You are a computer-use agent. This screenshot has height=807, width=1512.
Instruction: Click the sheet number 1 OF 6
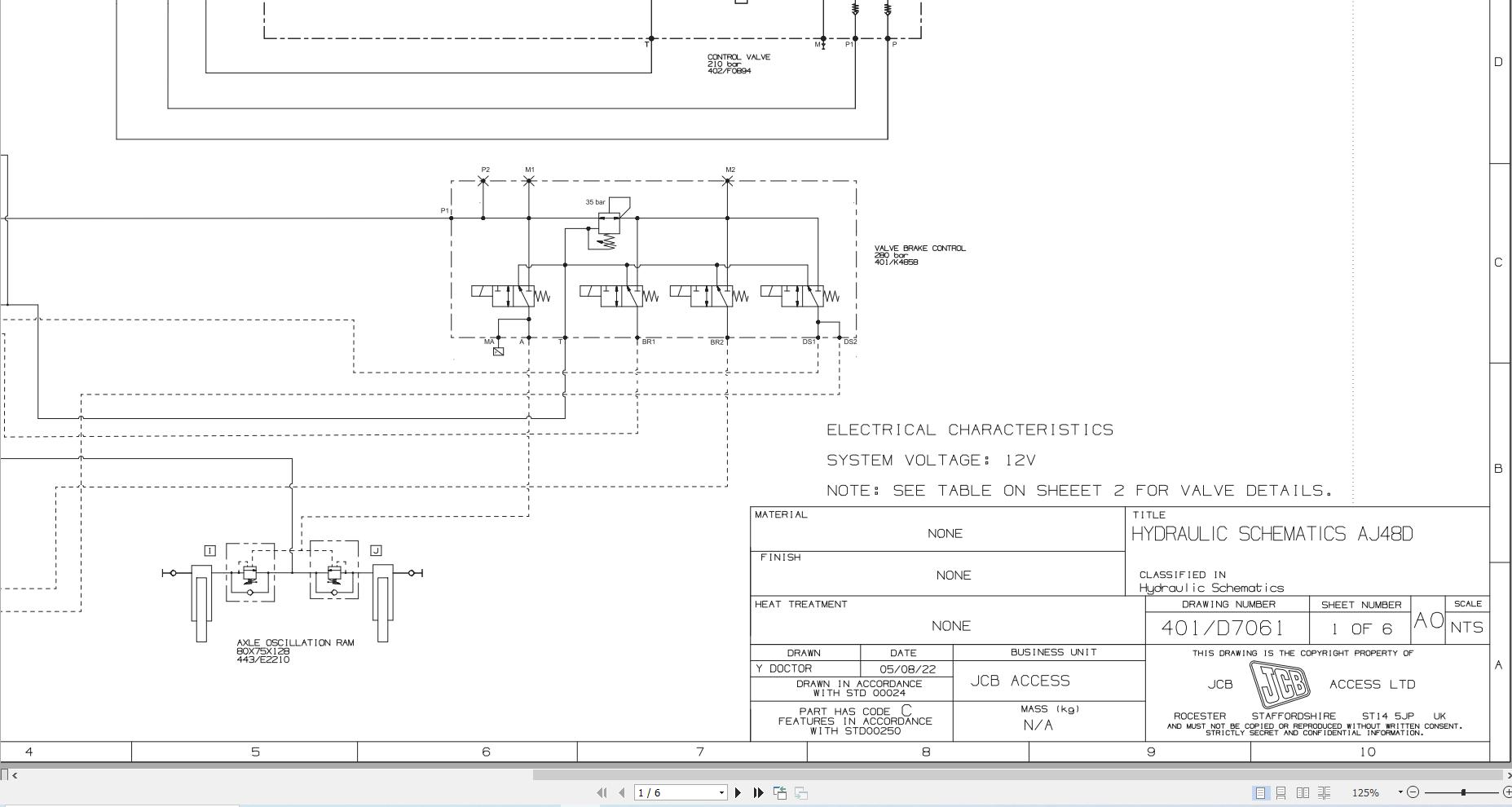pyautogui.click(x=1361, y=628)
